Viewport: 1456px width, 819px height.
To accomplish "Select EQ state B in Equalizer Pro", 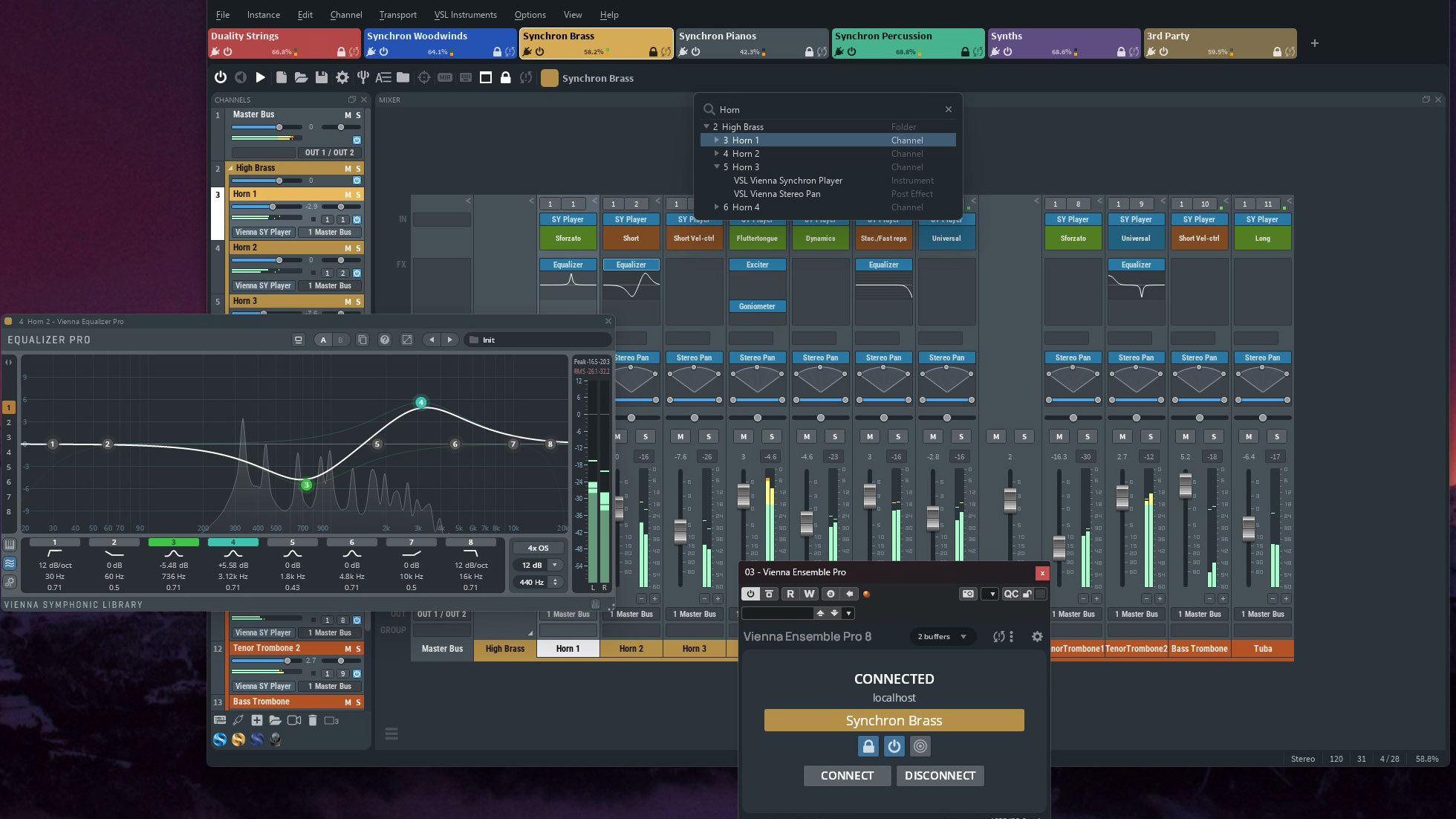I will tap(341, 340).
